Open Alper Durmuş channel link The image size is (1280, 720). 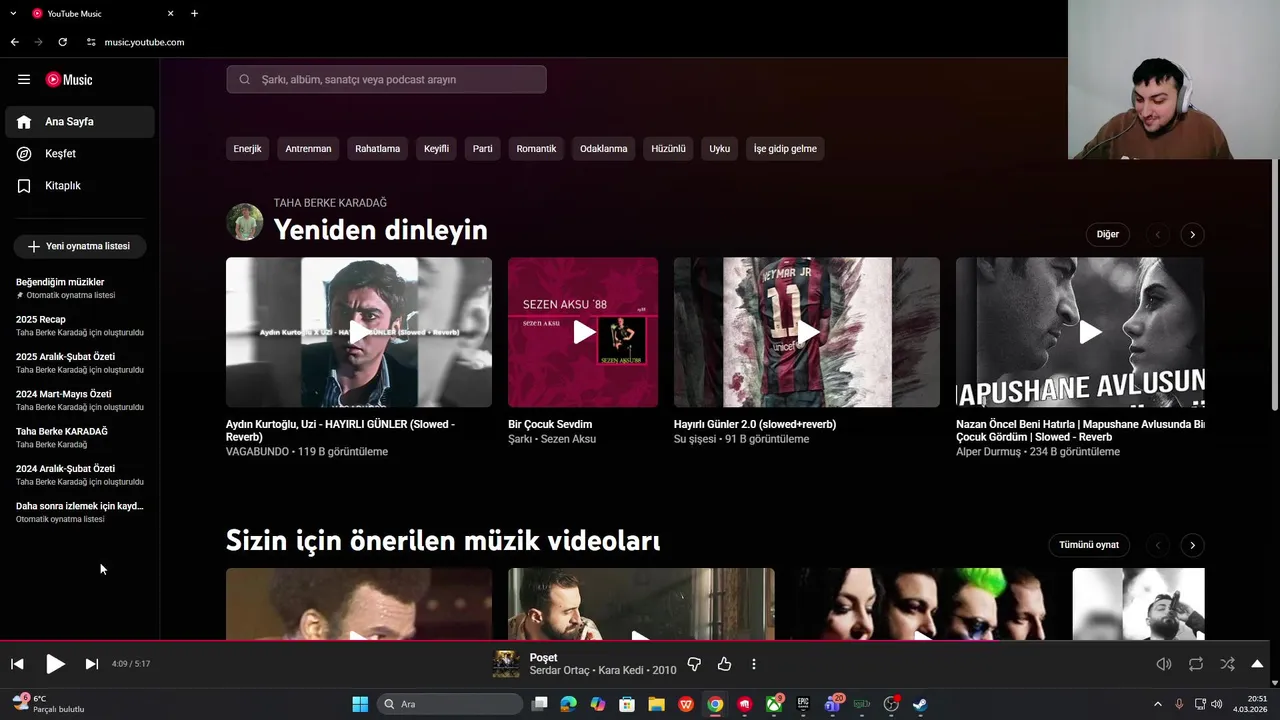[x=988, y=452]
